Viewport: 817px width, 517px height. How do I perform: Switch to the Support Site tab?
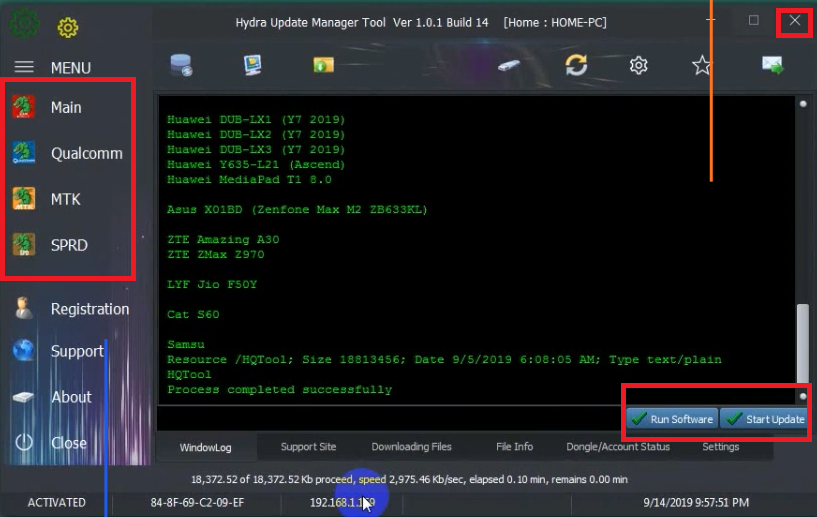point(308,447)
